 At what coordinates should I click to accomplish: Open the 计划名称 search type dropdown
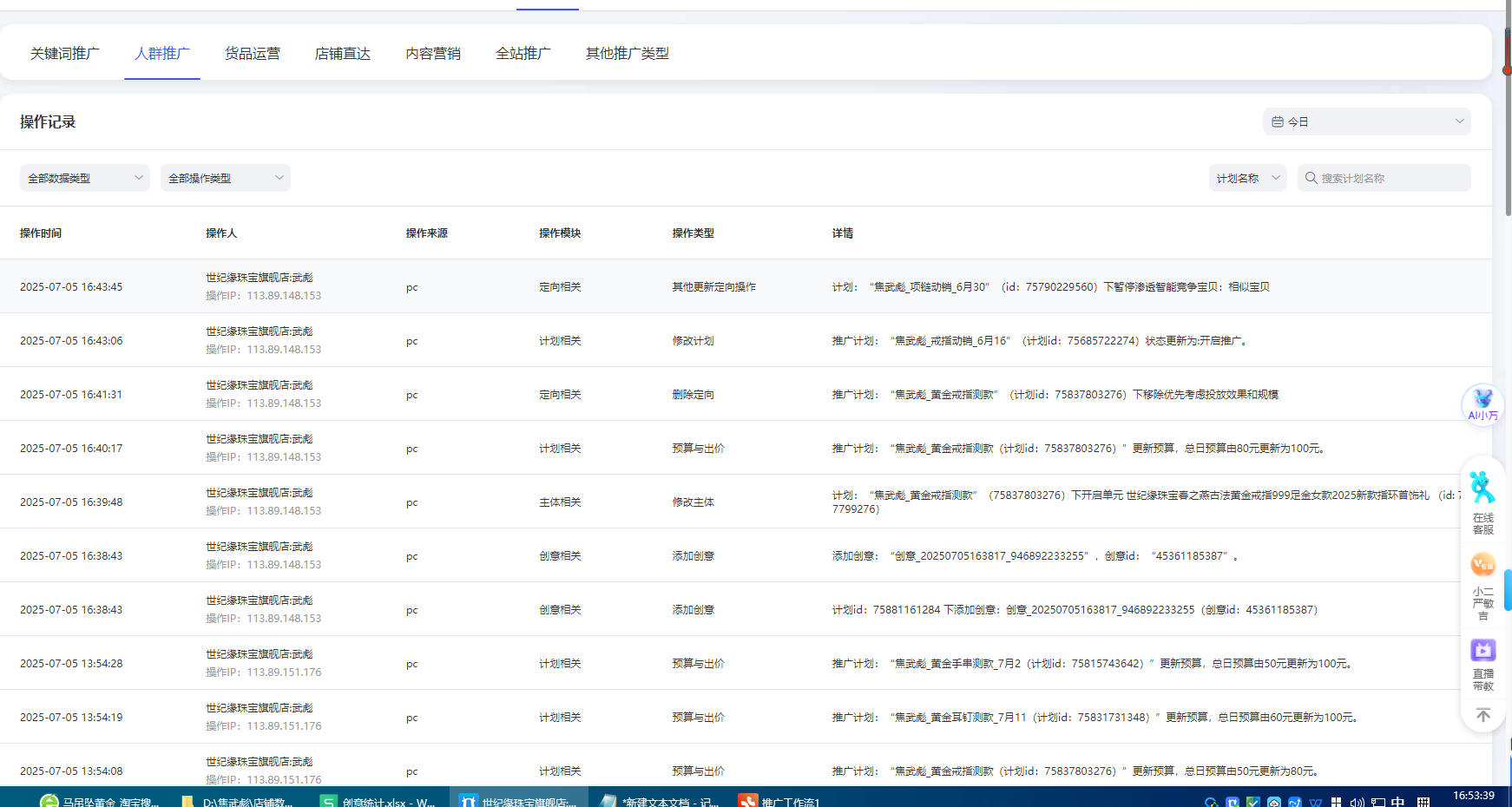tap(1247, 178)
